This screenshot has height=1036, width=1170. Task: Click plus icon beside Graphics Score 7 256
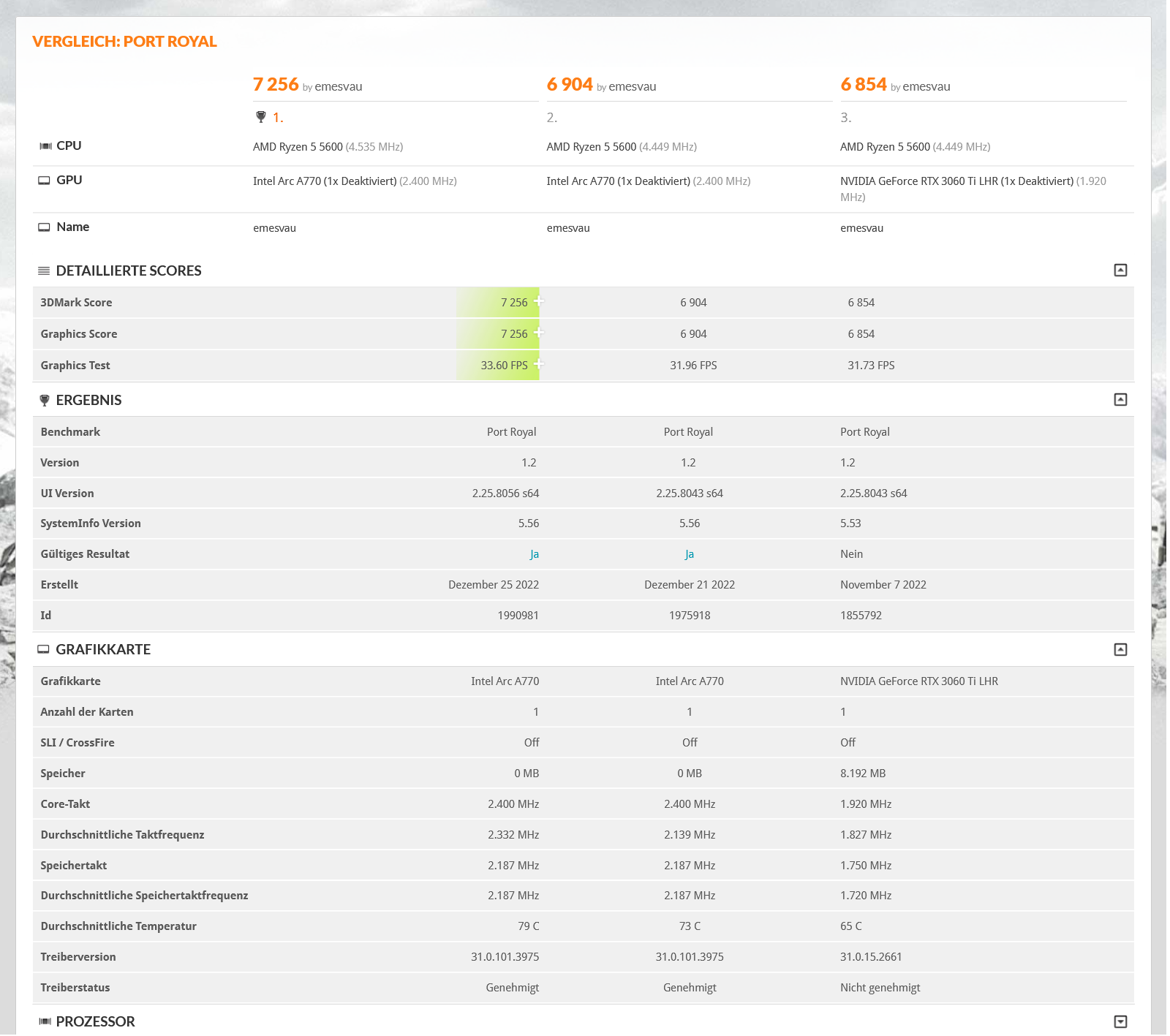(539, 333)
